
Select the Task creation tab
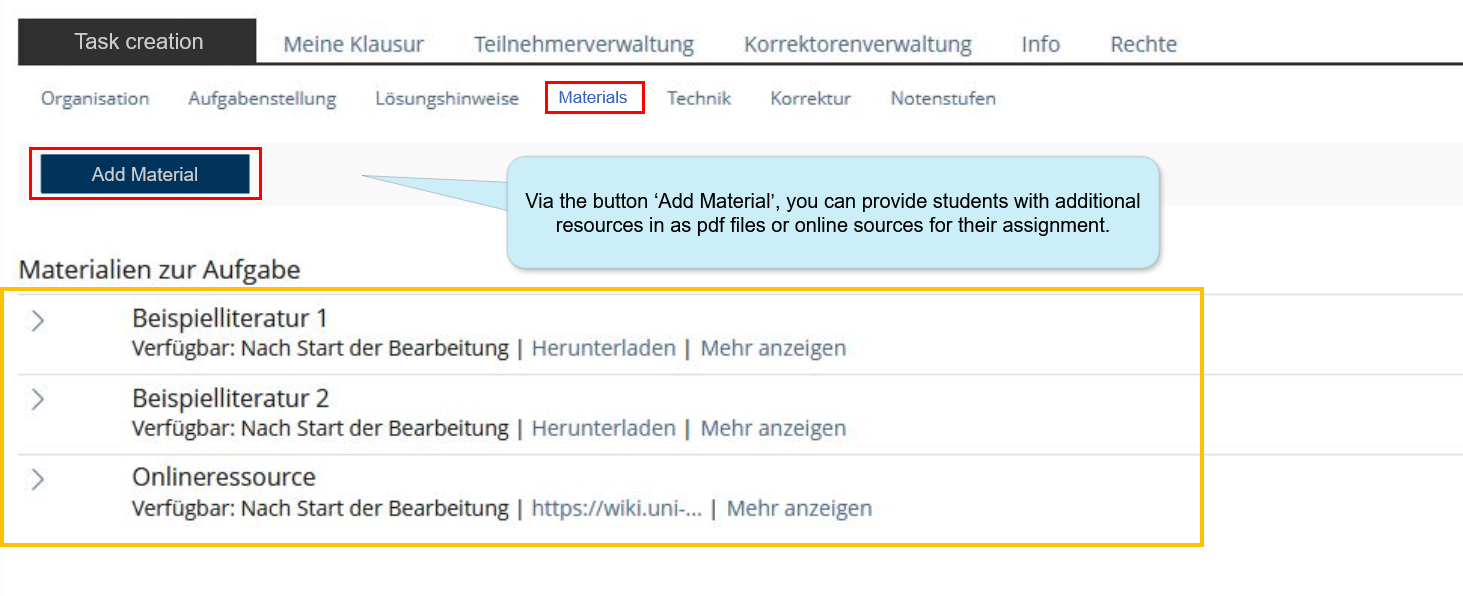coord(138,41)
